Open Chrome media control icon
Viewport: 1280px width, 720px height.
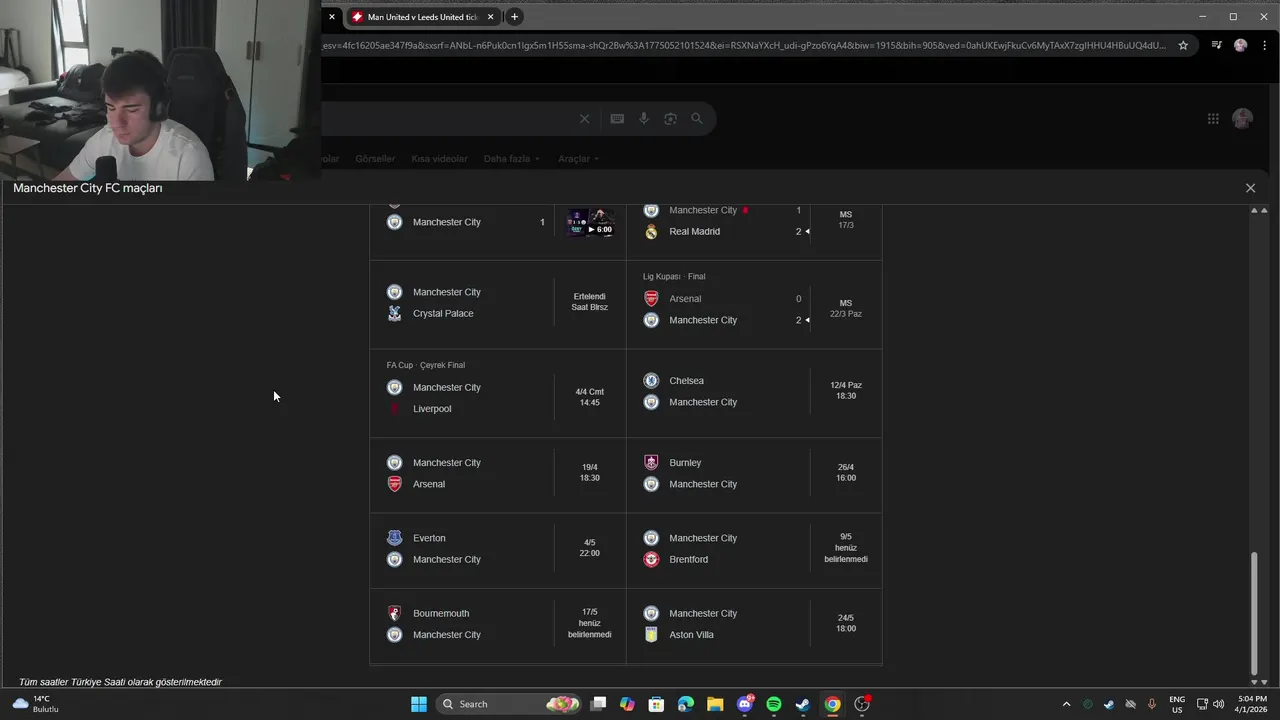click(1217, 45)
